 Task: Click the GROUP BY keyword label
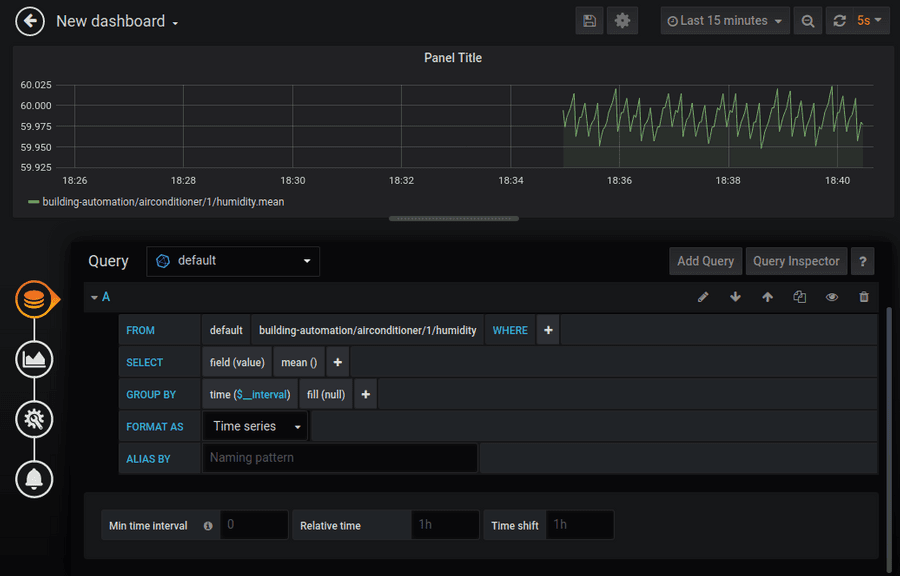click(151, 395)
